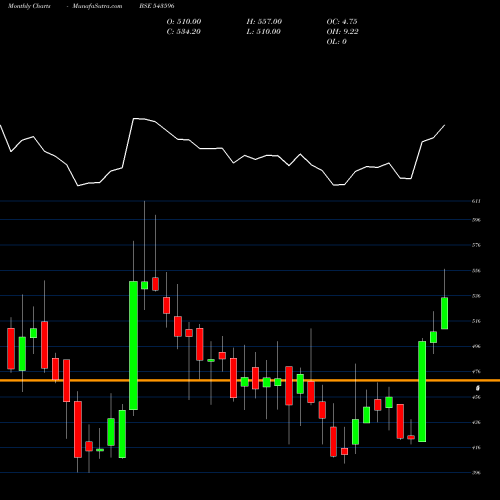
Task: Click the 496 price axis label
Action: pyautogui.click(x=476, y=347)
